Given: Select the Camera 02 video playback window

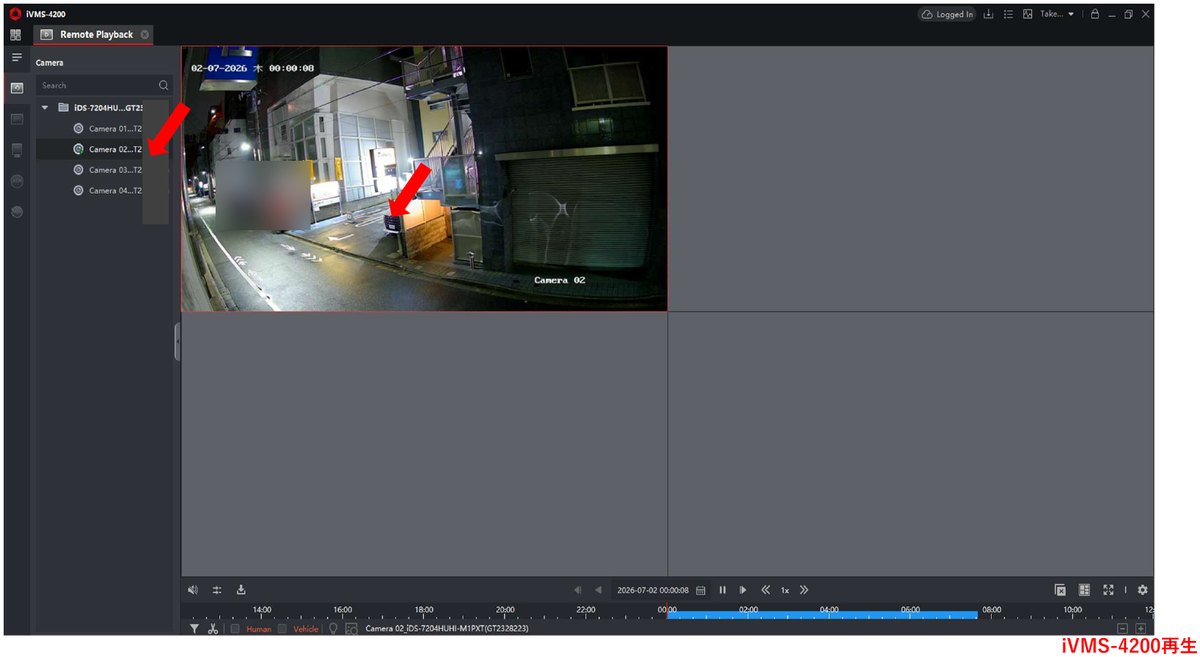Looking at the screenshot, I should pos(424,179).
